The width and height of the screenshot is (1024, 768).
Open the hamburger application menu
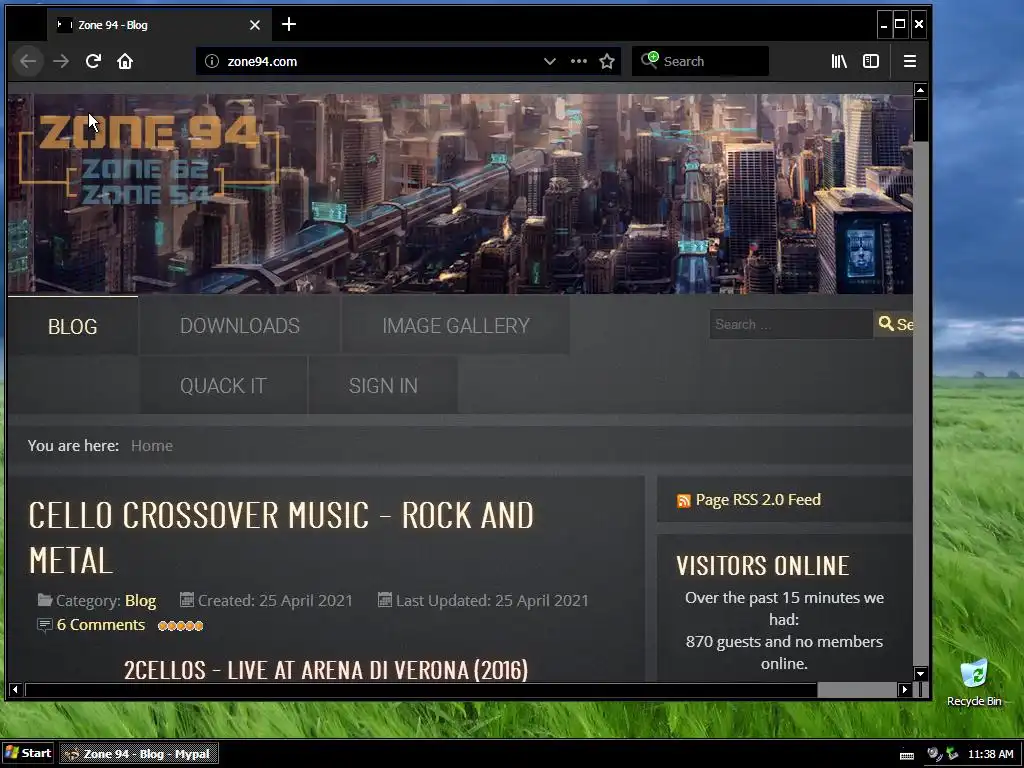(910, 61)
